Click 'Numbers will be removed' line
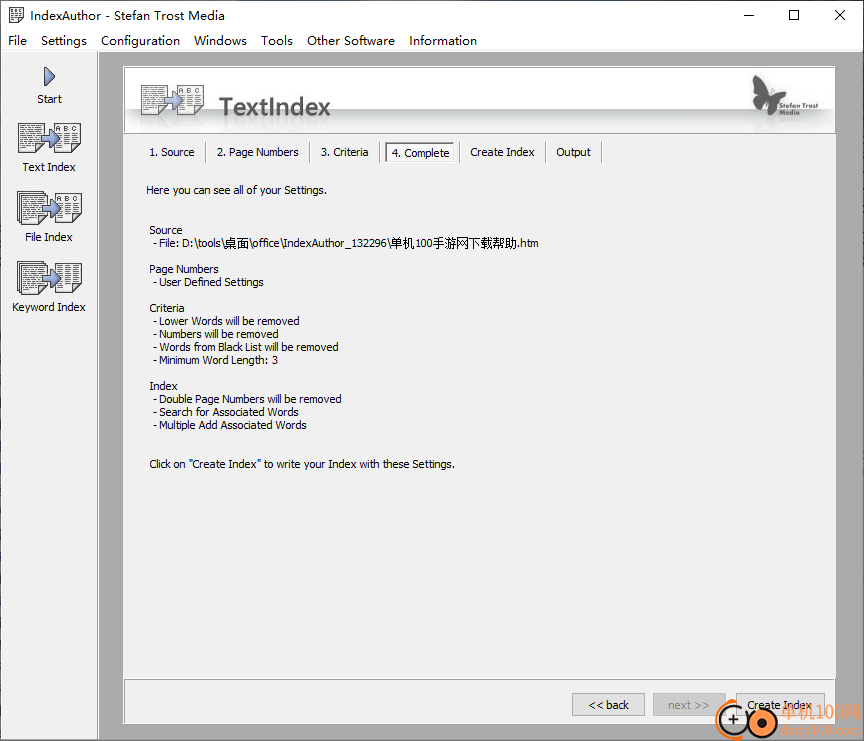The height and width of the screenshot is (741, 864). tap(215, 334)
